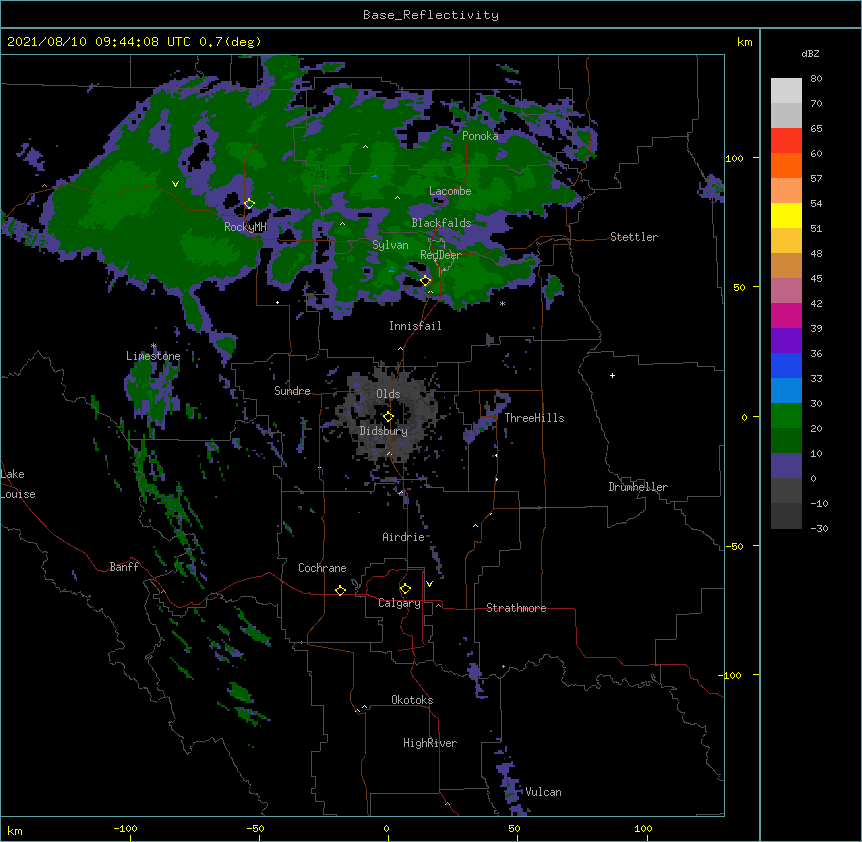Click the Drumheller label

click(638, 487)
